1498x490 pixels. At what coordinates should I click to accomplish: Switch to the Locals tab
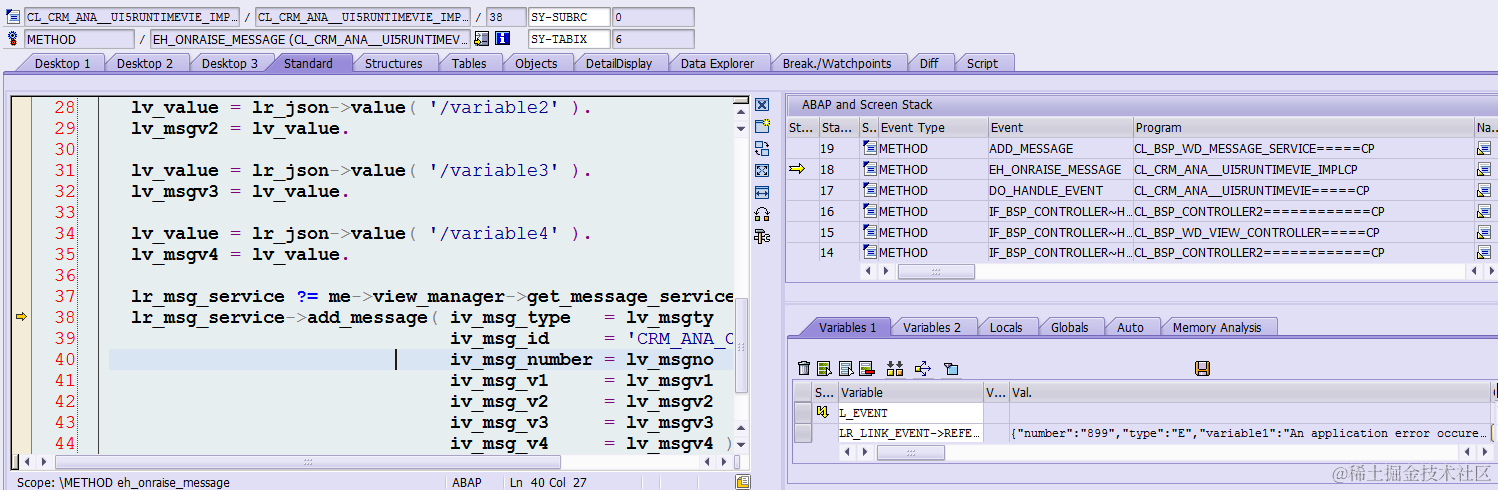(x=1006, y=327)
